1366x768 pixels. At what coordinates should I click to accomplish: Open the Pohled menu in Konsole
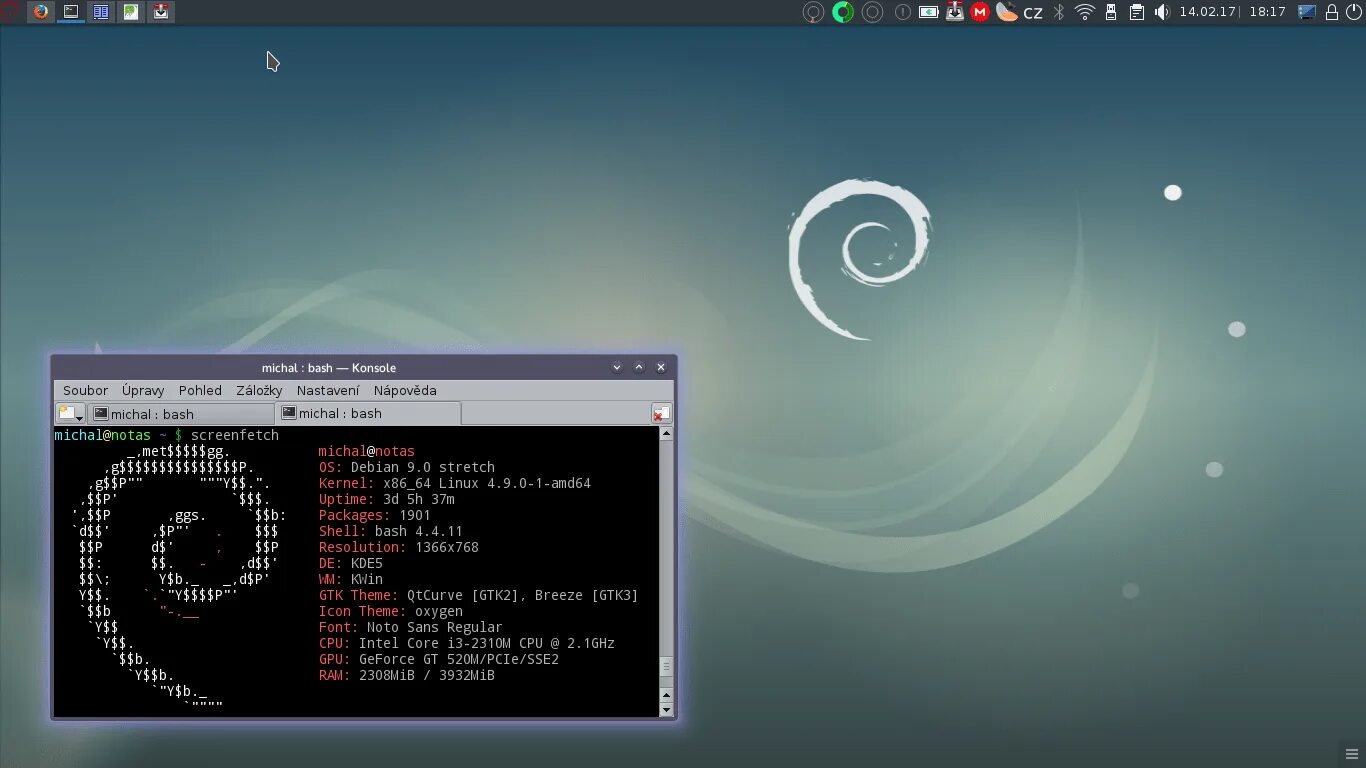(200, 391)
